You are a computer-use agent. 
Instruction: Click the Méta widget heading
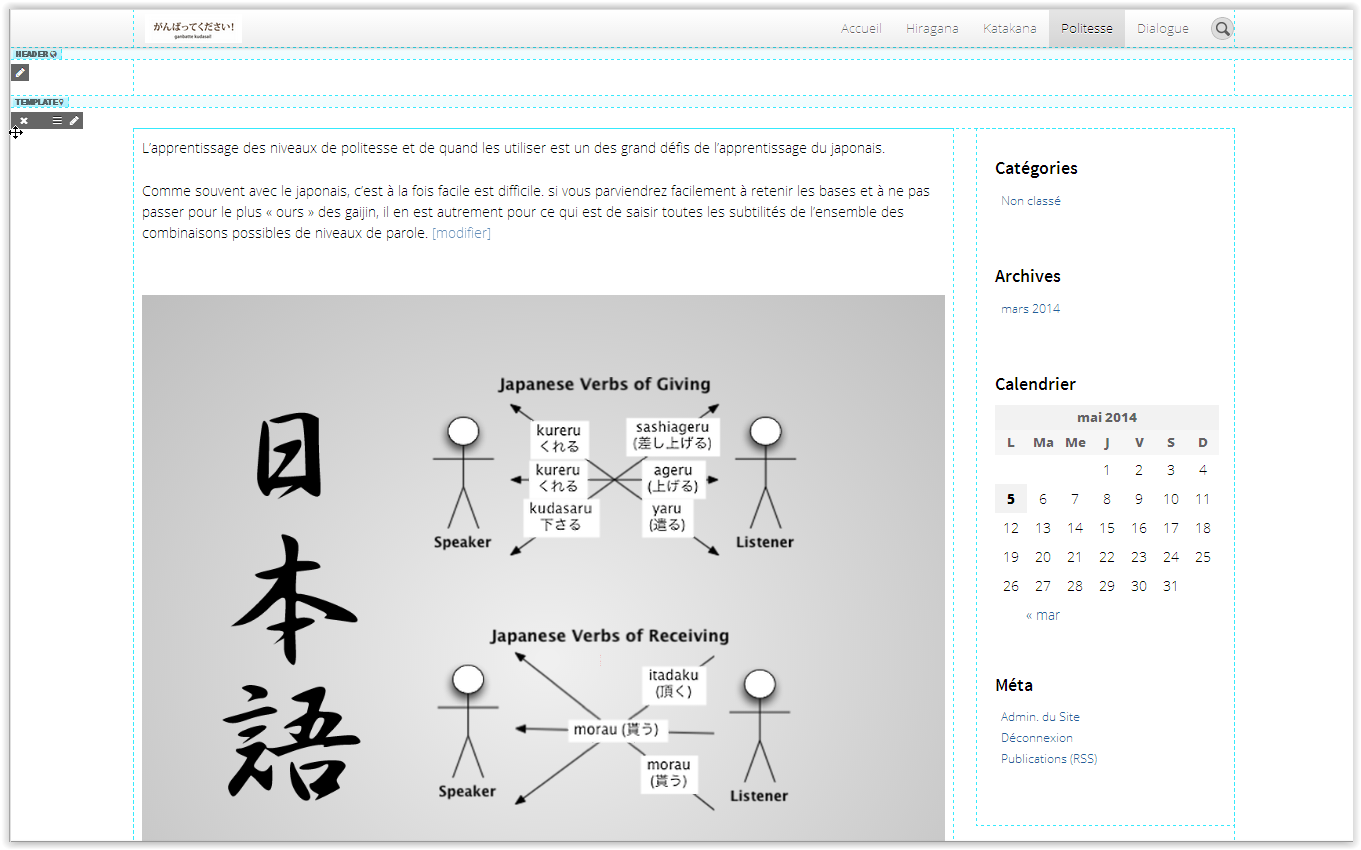pyautogui.click(x=1014, y=685)
